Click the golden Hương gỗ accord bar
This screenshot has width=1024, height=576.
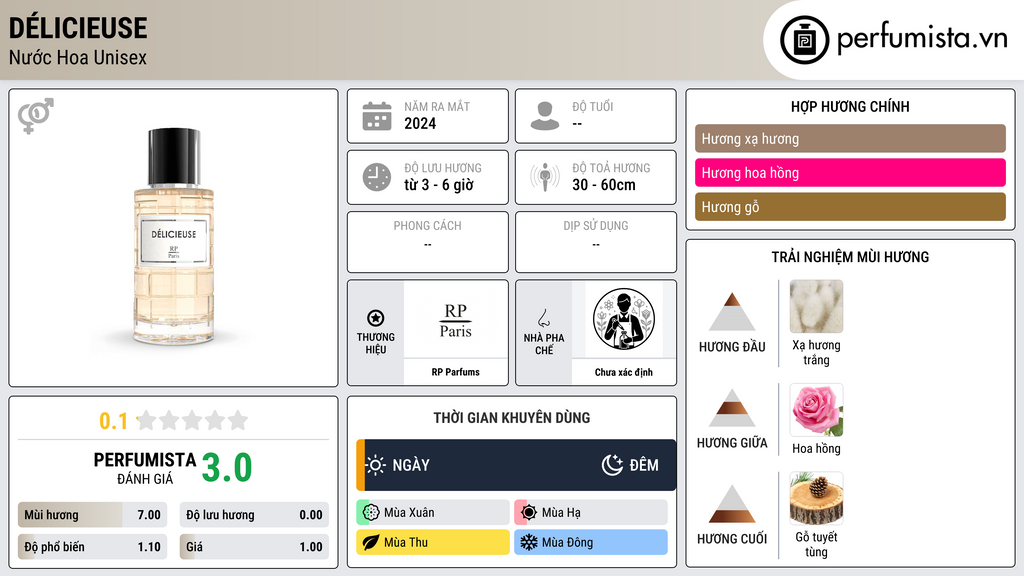[850, 206]
